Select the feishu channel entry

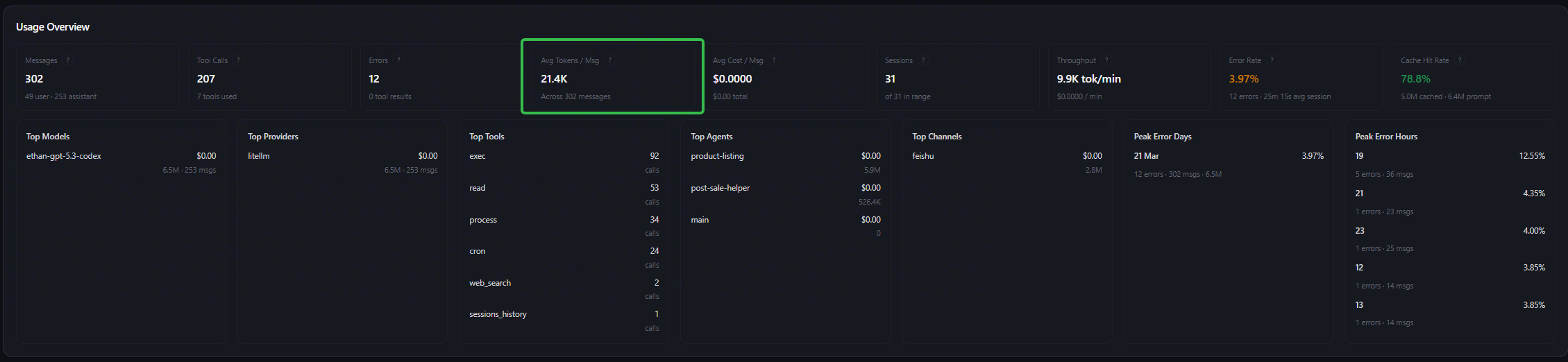coord(923,156)
